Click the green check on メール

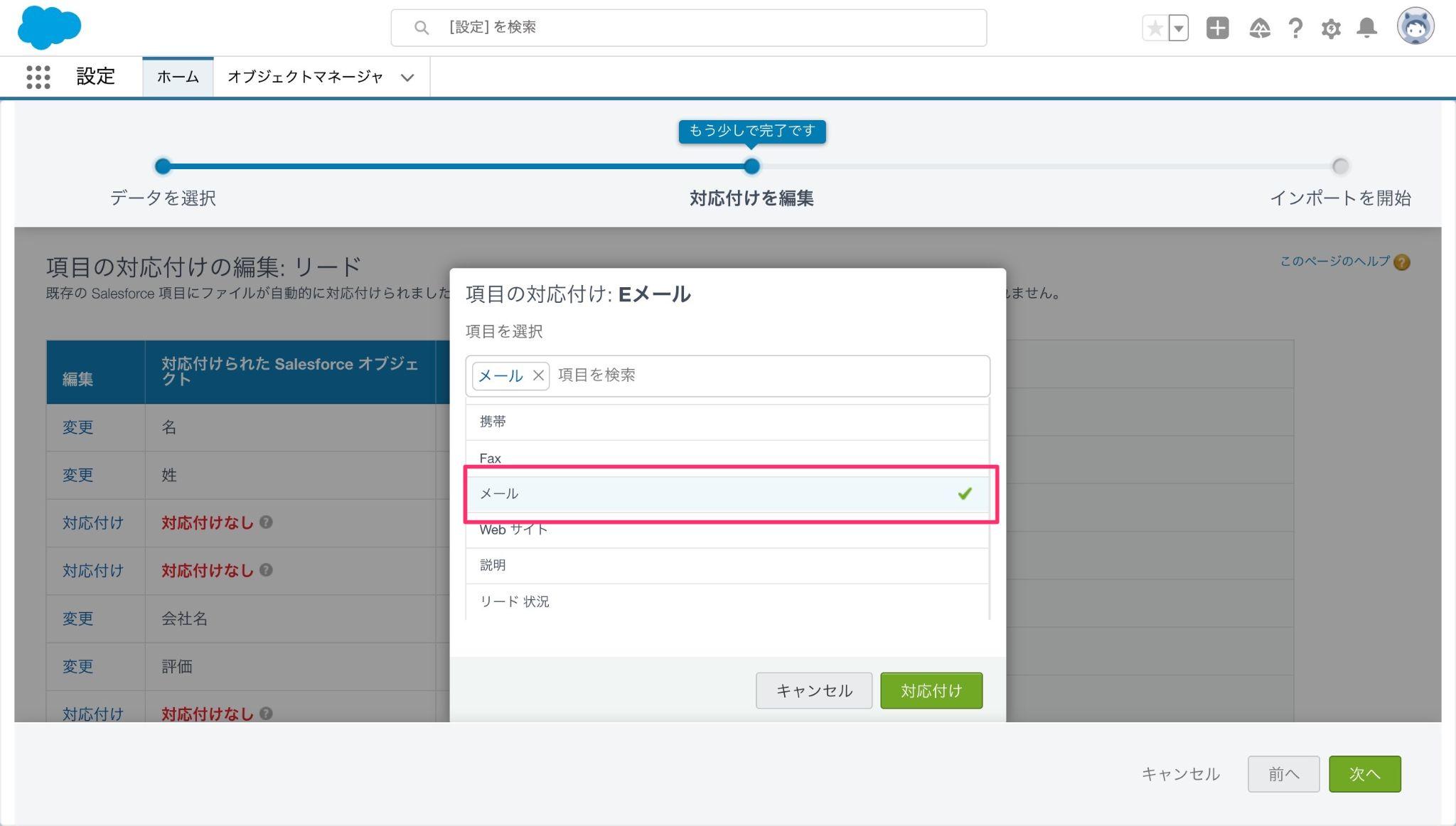(965, 493)
